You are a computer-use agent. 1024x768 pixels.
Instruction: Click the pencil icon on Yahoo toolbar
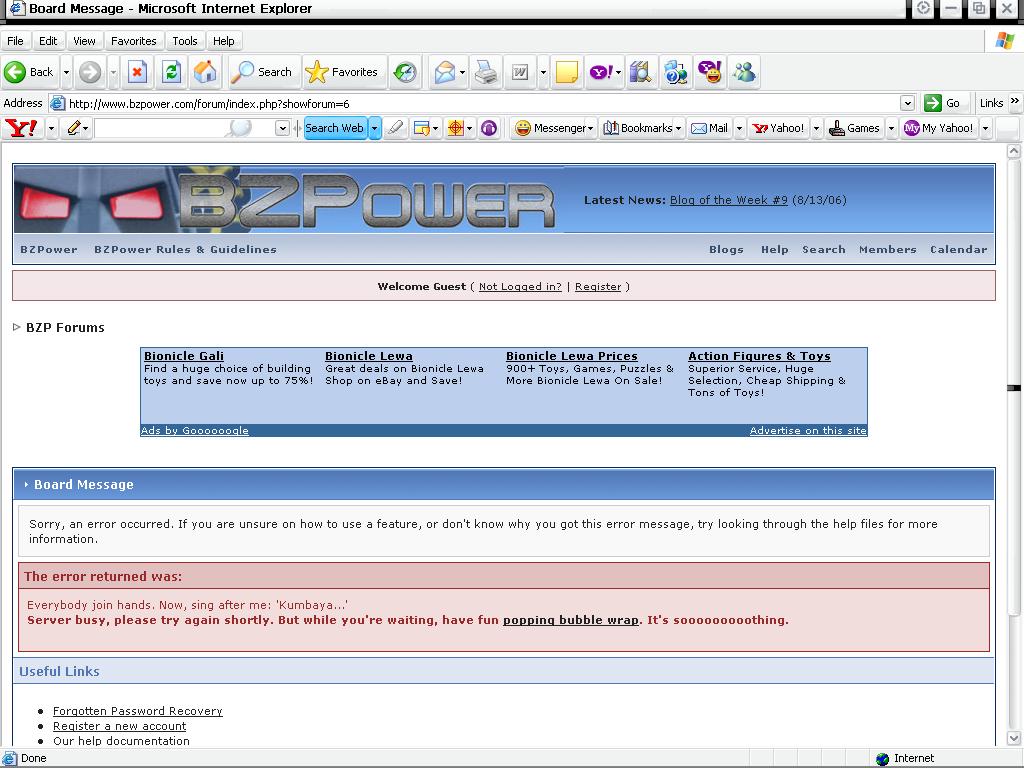pyautogui.click(x=74, y=128)
